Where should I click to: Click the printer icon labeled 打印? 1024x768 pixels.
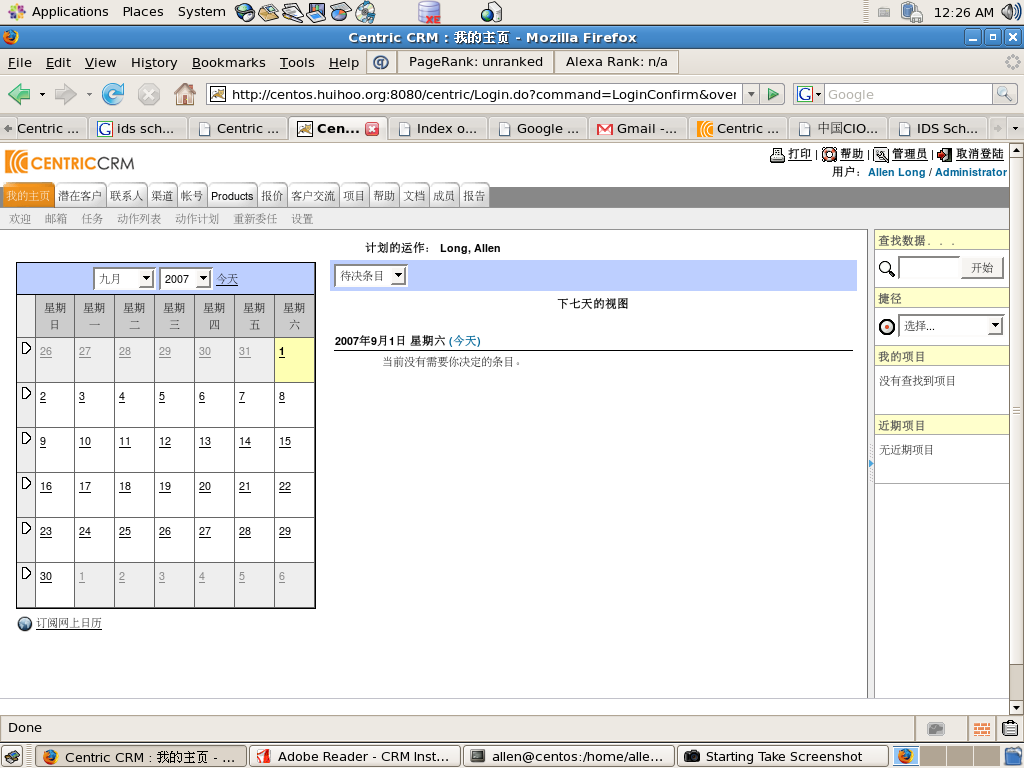point(777,155)
